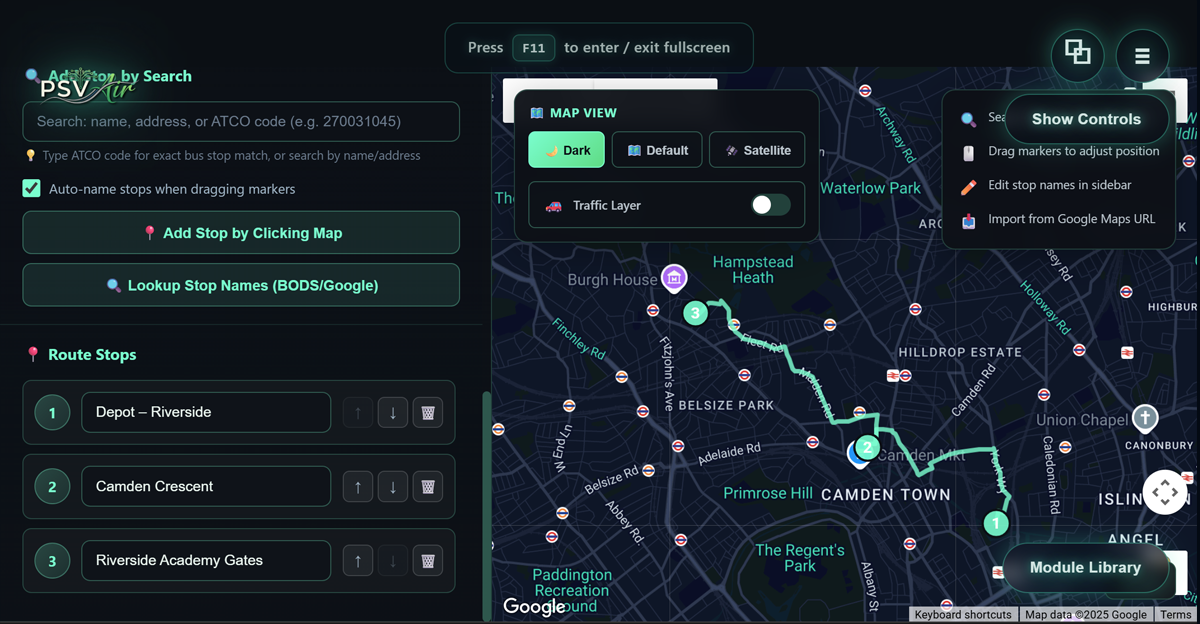Edit the Riverside Academy Gates name field
The image size is (1200, 624).
(x=206, y=561)
